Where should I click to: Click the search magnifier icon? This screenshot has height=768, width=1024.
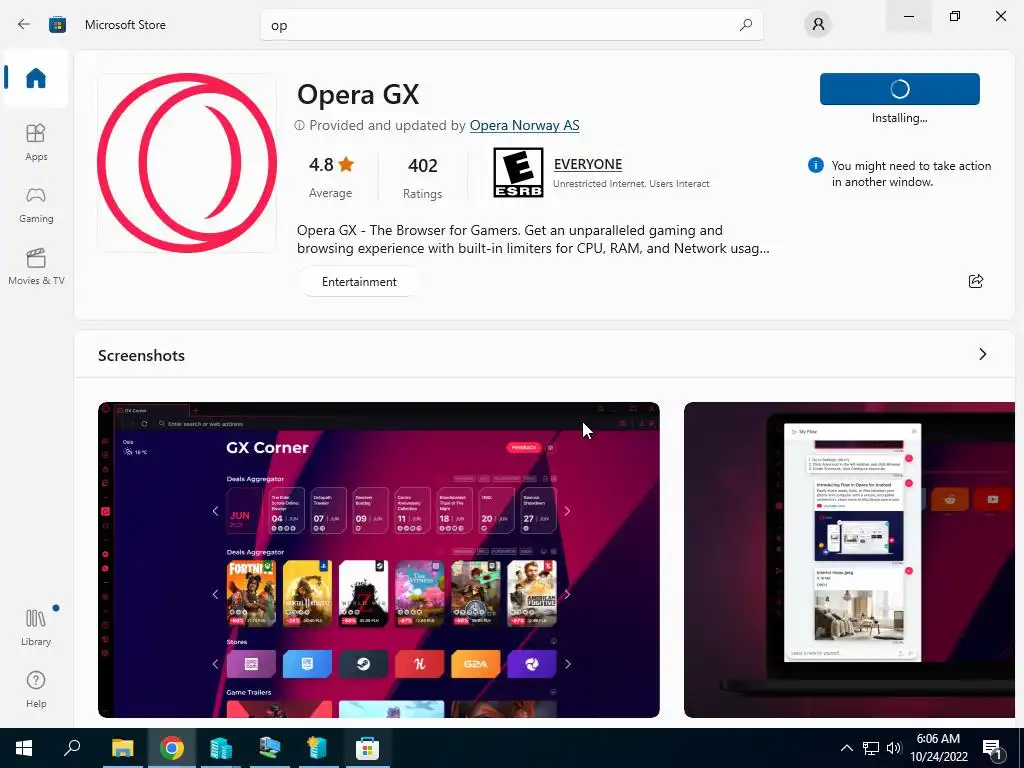pyautogui.click(x=745, y=25)
